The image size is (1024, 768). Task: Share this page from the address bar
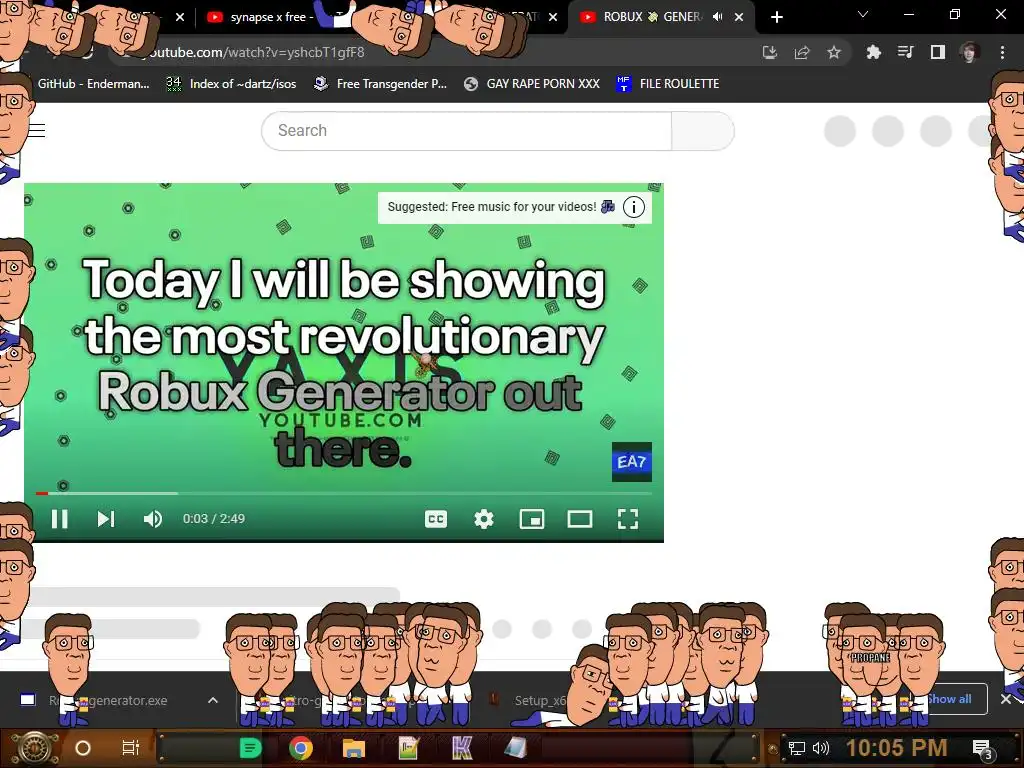point(802,52)
